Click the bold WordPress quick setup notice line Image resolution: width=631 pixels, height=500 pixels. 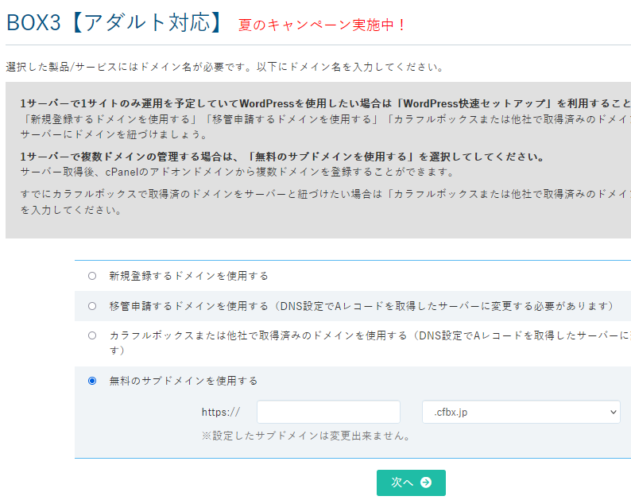pos(320,102)
